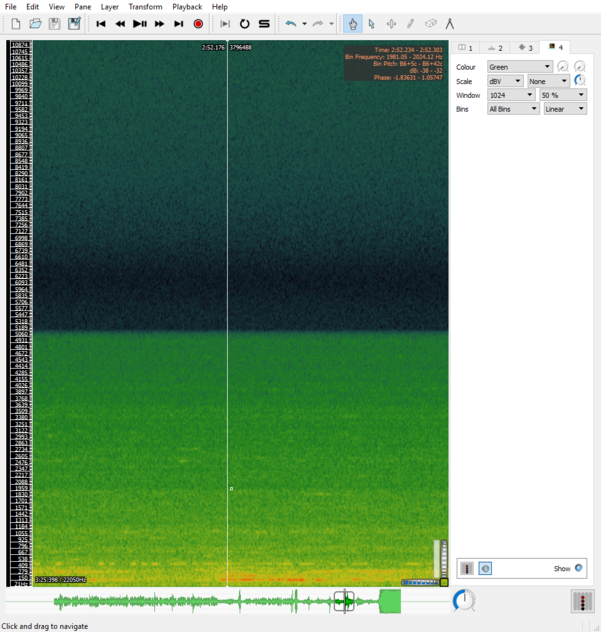Rewind to the start of the audio

(x=101, y=23)
